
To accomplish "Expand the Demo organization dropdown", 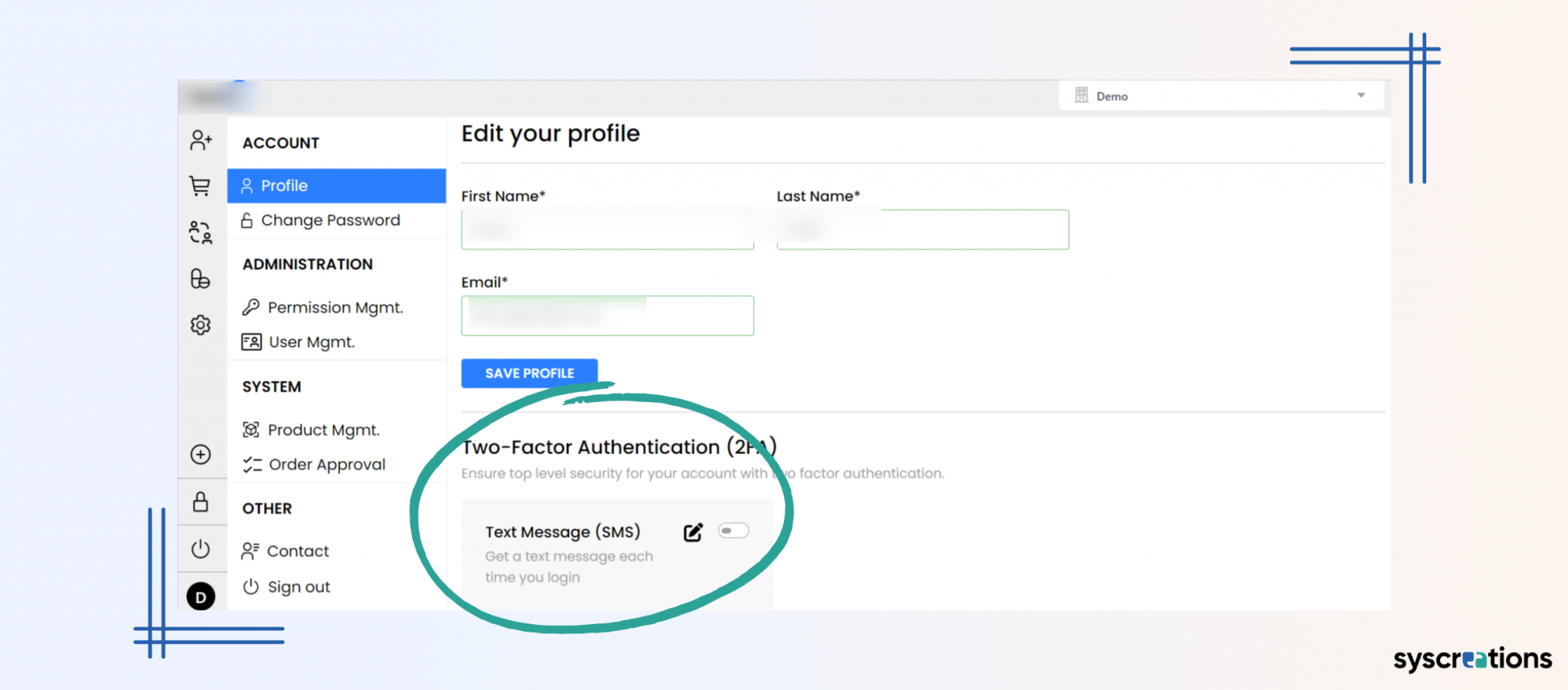I will pos(1361,95).
